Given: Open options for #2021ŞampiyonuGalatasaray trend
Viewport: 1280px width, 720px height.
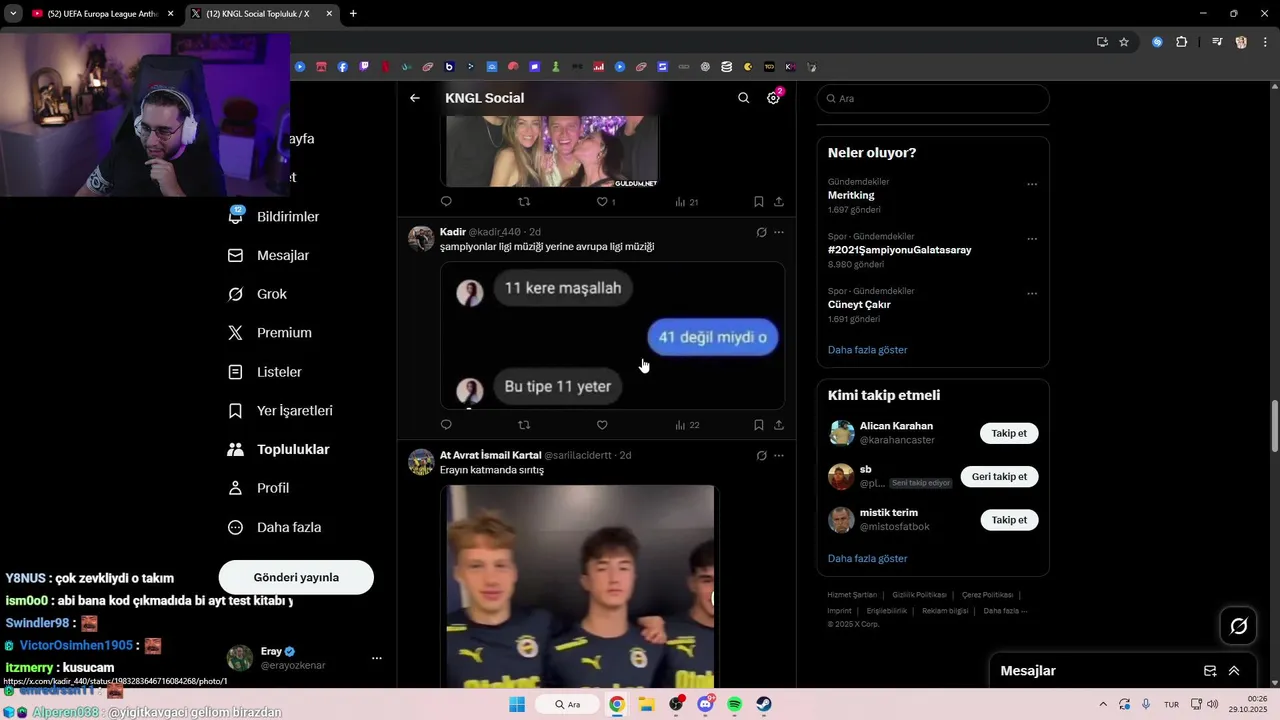Looking at the screenshot, I should 1032,239.
